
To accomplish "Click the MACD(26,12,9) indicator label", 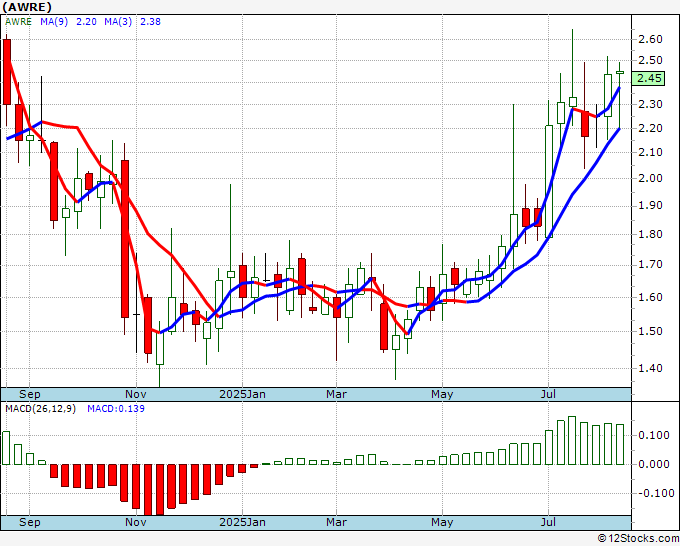I will 40,409.
